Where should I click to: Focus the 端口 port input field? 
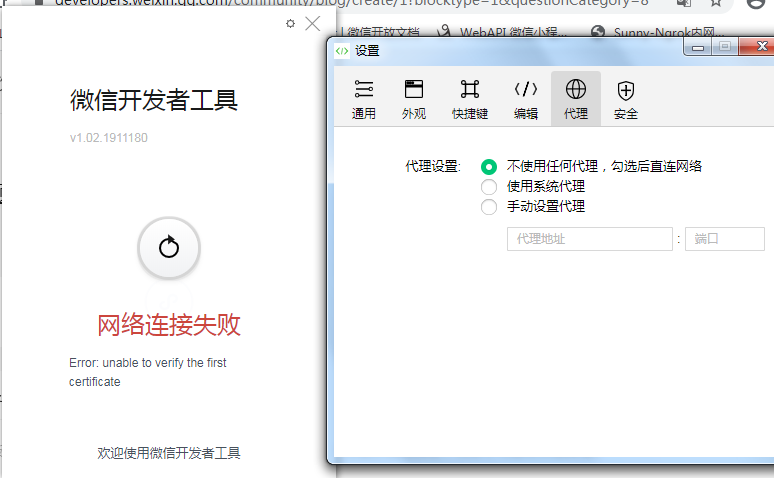[724, 239]
